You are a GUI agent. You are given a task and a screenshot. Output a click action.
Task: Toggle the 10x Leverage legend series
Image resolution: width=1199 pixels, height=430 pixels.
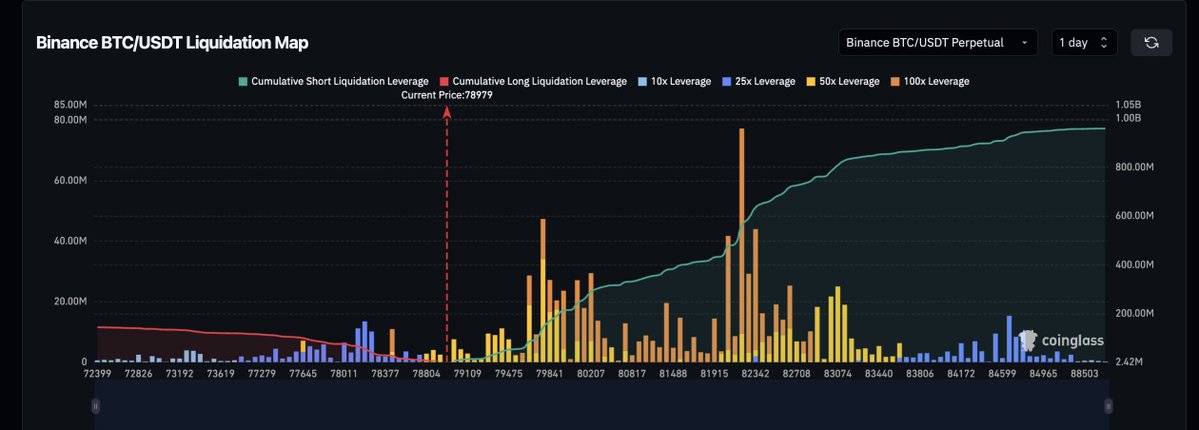(674, 81)
